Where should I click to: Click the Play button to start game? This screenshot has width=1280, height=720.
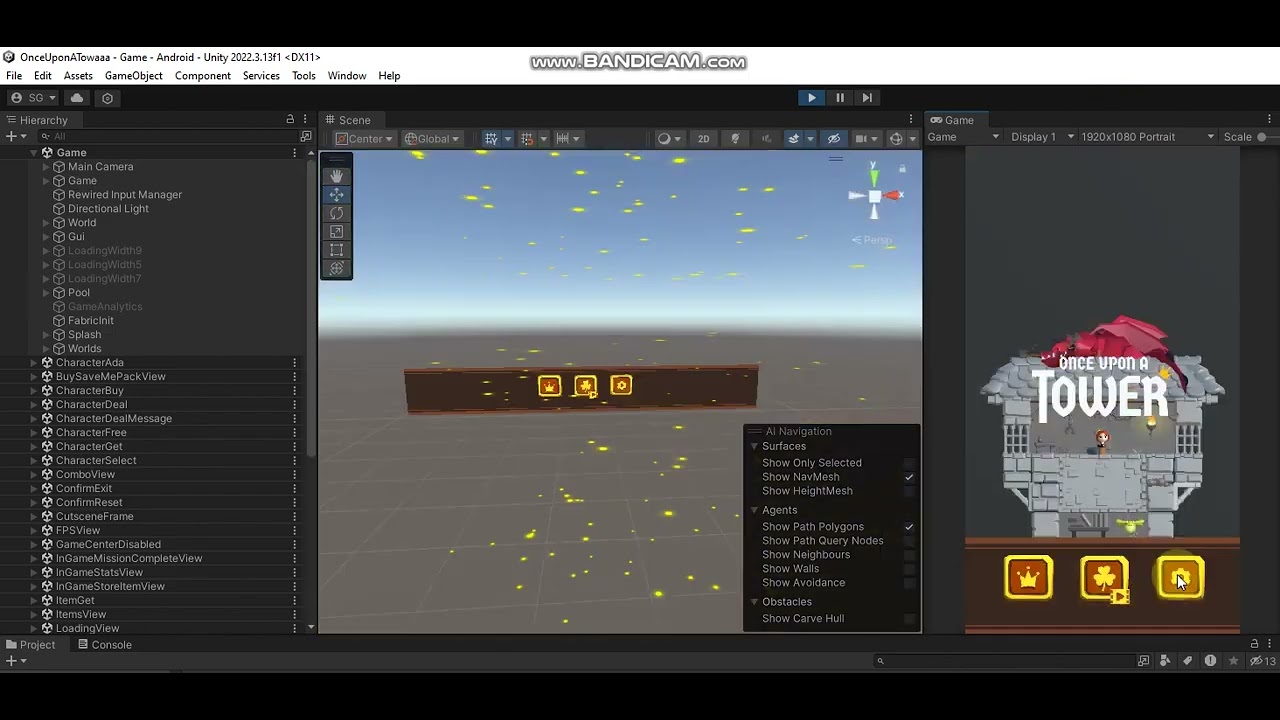click(x=811, y=97)
